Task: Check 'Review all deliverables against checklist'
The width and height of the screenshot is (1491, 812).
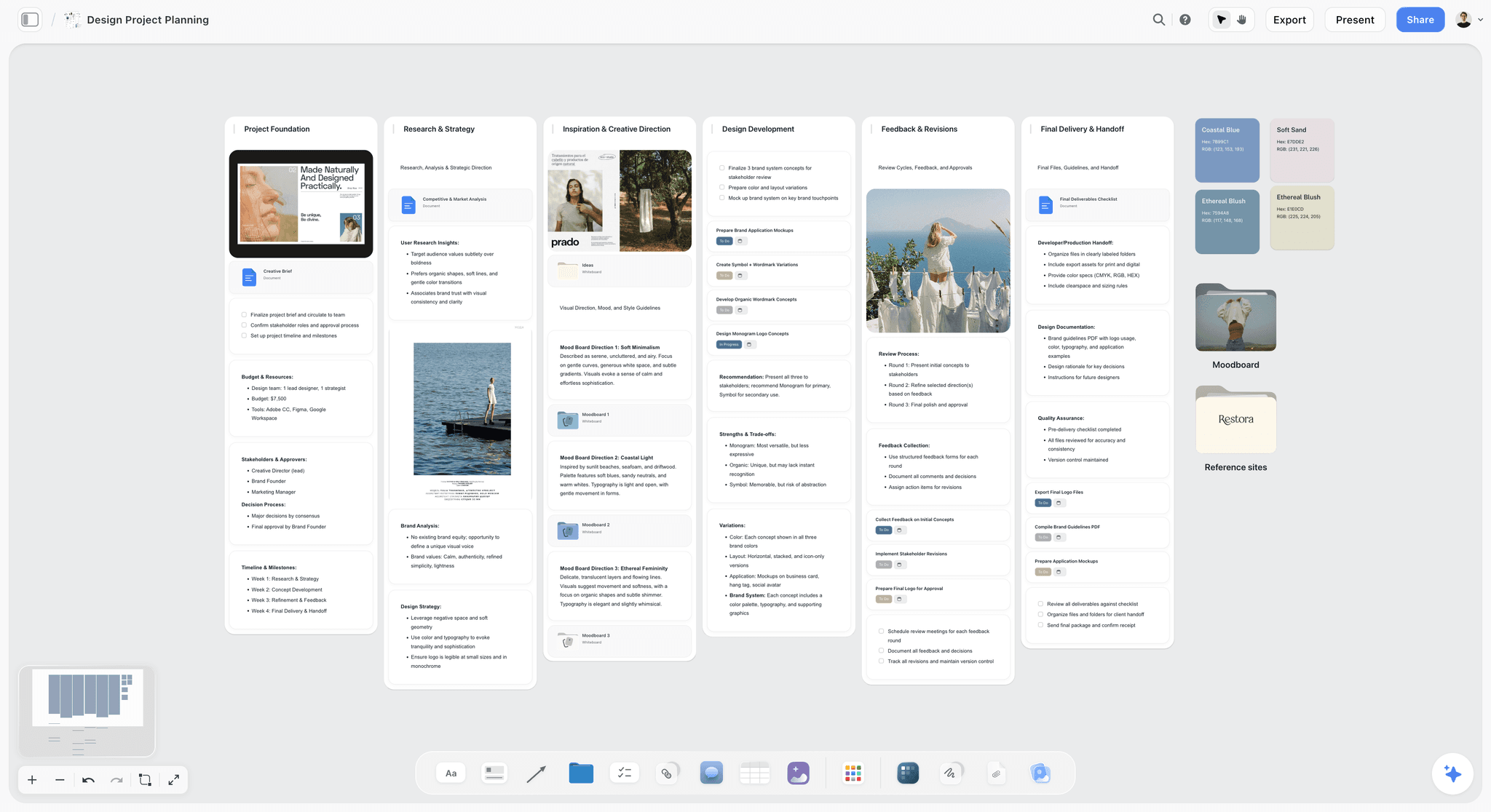Action: click(x=1040, y=604)
